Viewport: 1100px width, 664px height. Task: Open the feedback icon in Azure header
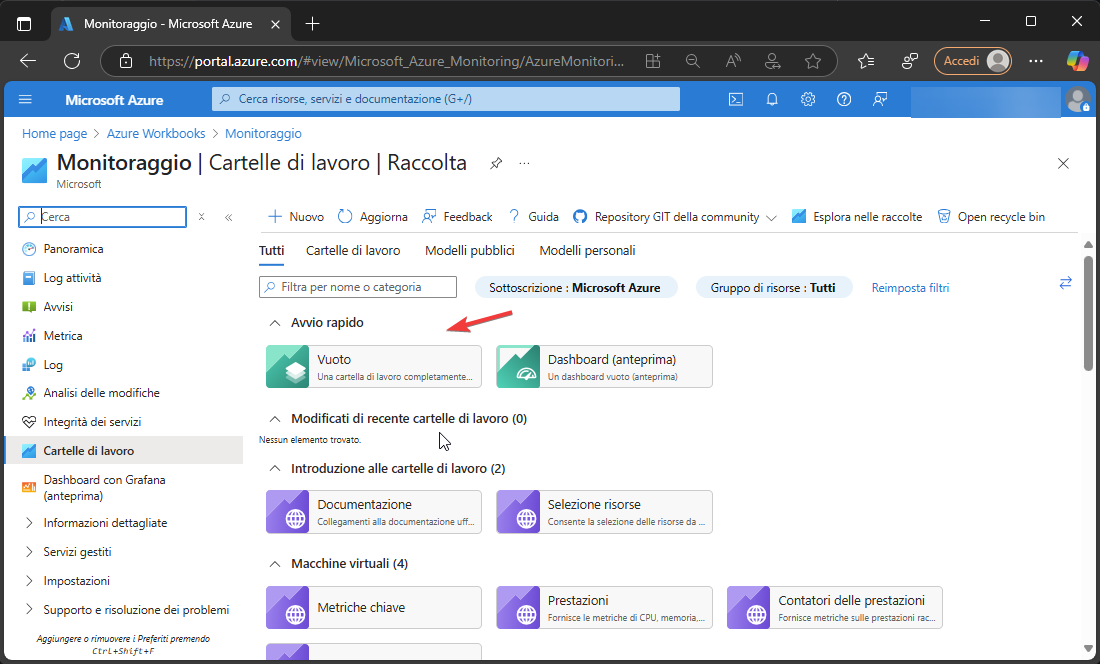[x=880, y=99]
